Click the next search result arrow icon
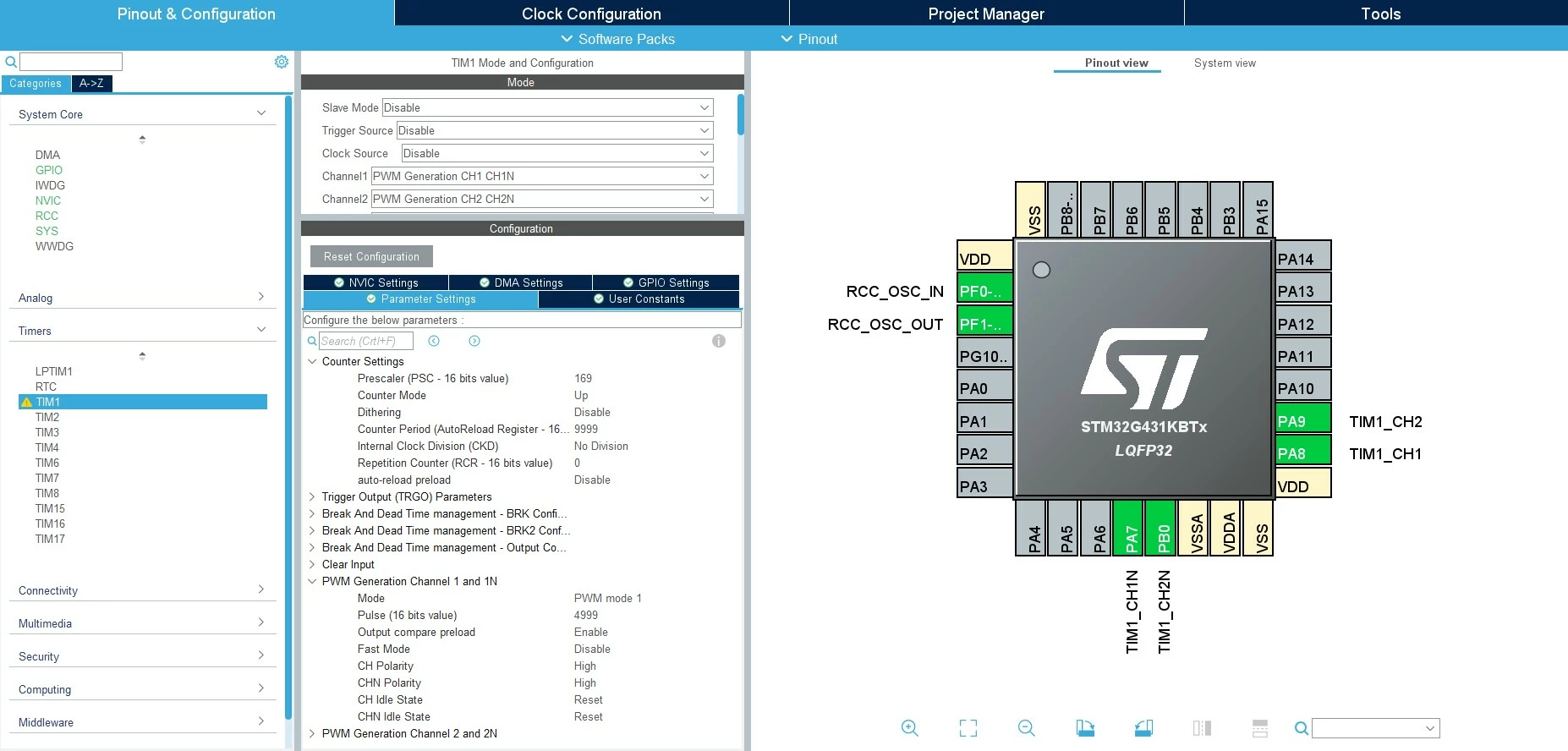 [474, 341]
